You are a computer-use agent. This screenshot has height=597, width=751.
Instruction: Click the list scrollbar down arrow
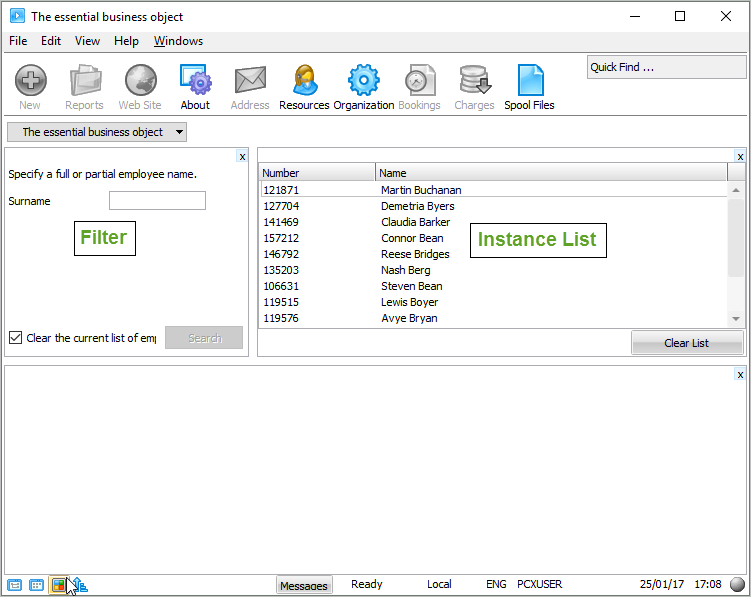click(736, 319)
